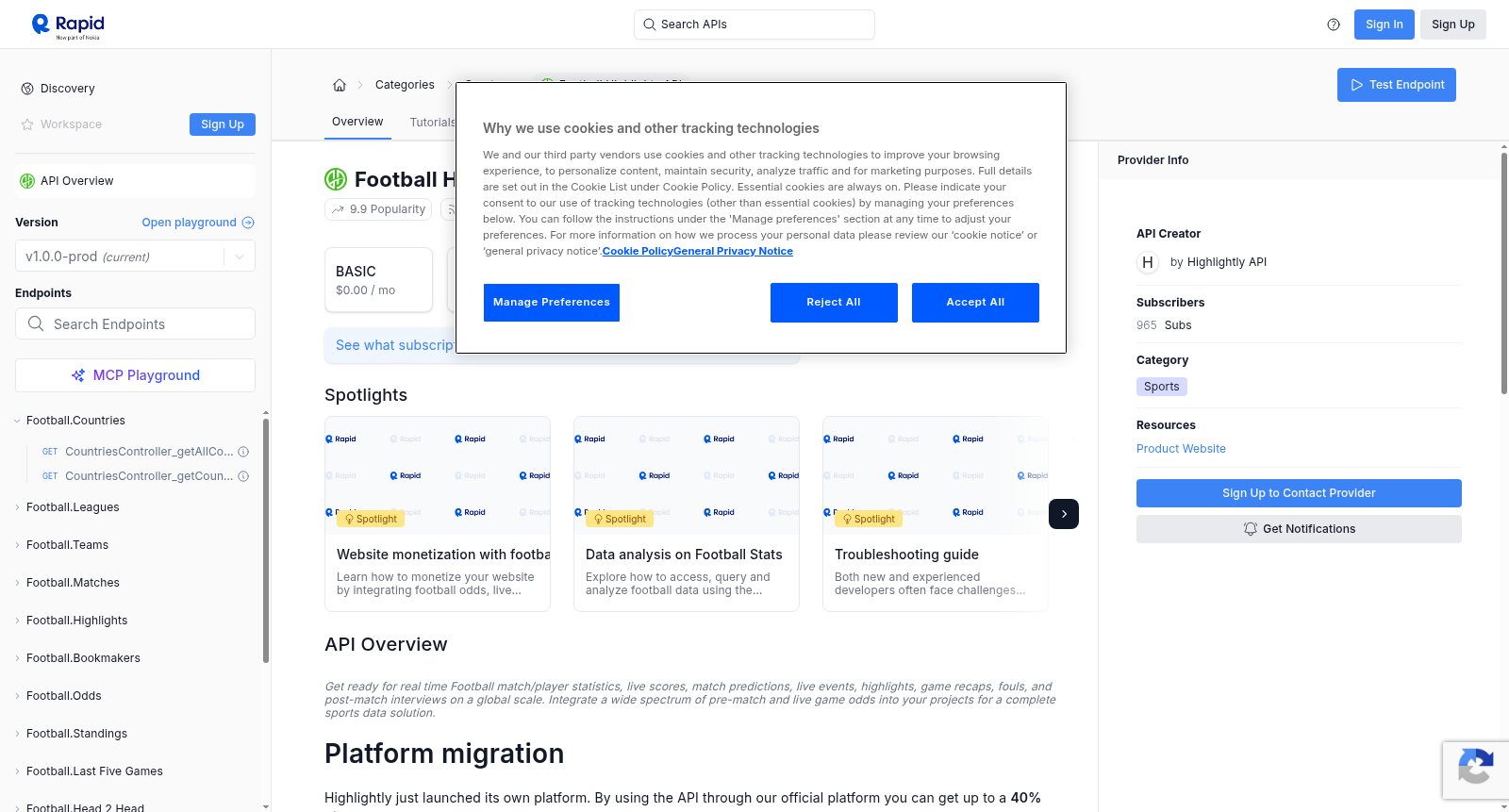The height and width of the screenshot is (812, 1509).
Task: Click the Platform migration heading
Action: click(x=444, y=754)
